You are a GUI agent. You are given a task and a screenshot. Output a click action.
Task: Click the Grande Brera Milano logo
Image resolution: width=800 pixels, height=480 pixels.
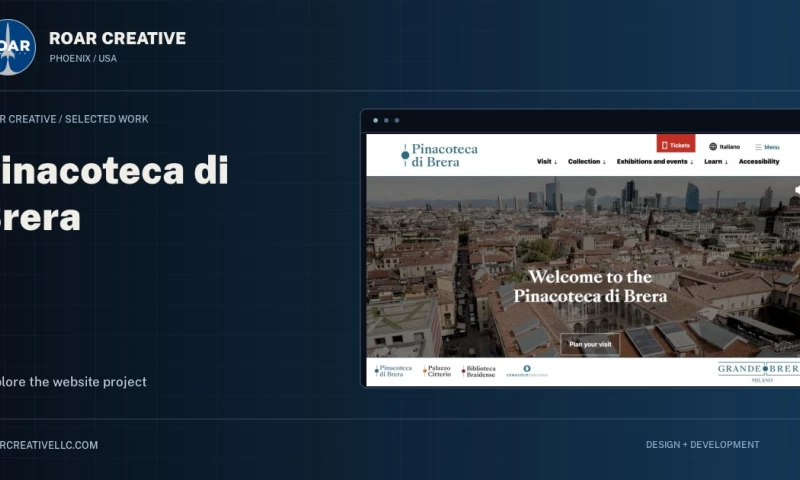coord(759,372)
